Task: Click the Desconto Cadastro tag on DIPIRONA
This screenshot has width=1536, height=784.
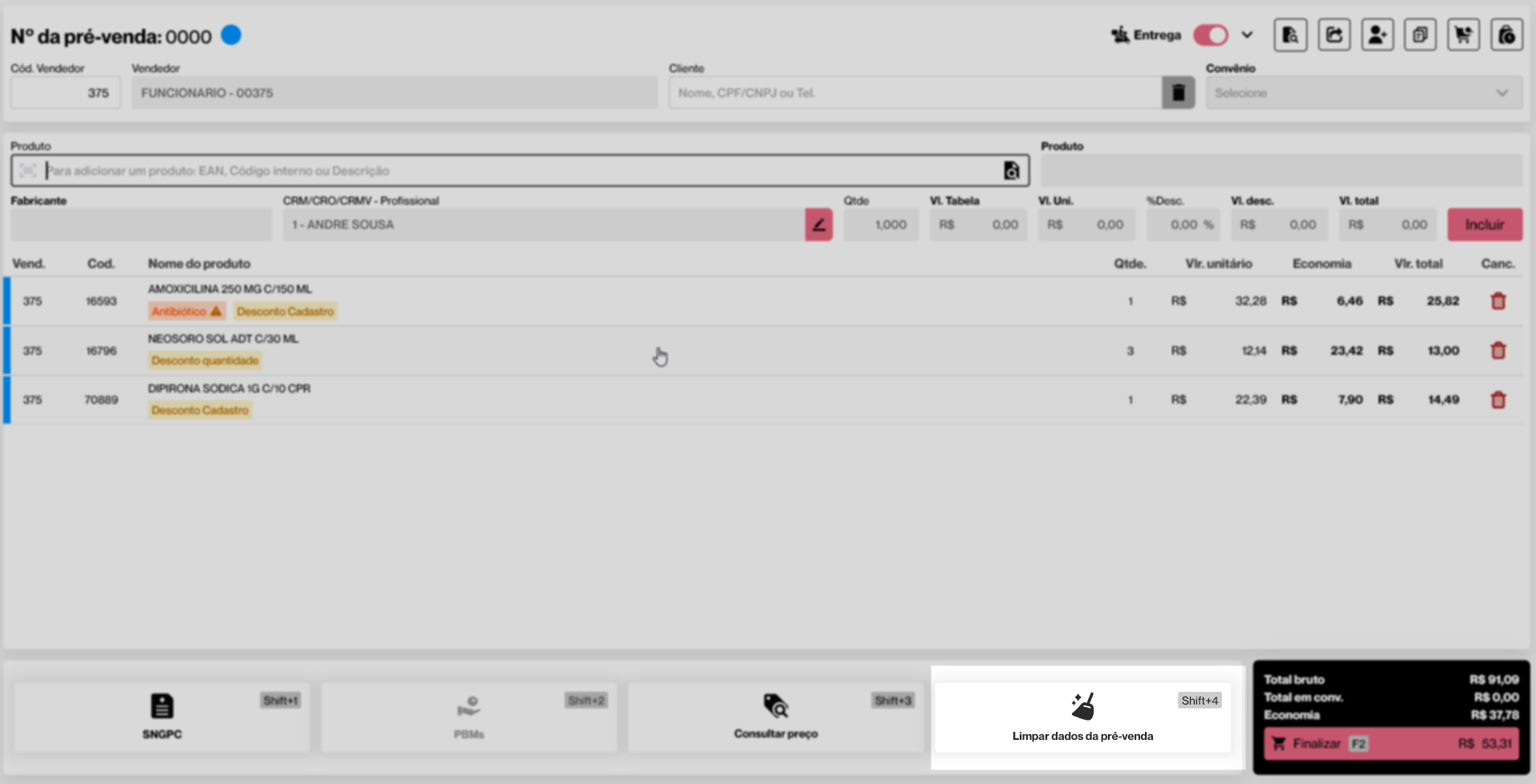Action: (200, 411)
